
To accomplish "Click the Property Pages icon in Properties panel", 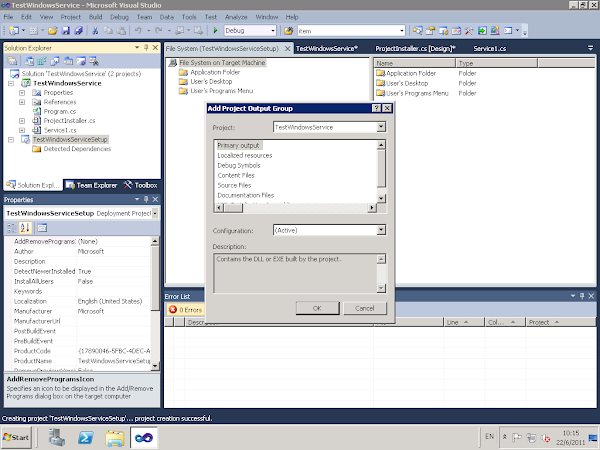I will tap(42, 228).
